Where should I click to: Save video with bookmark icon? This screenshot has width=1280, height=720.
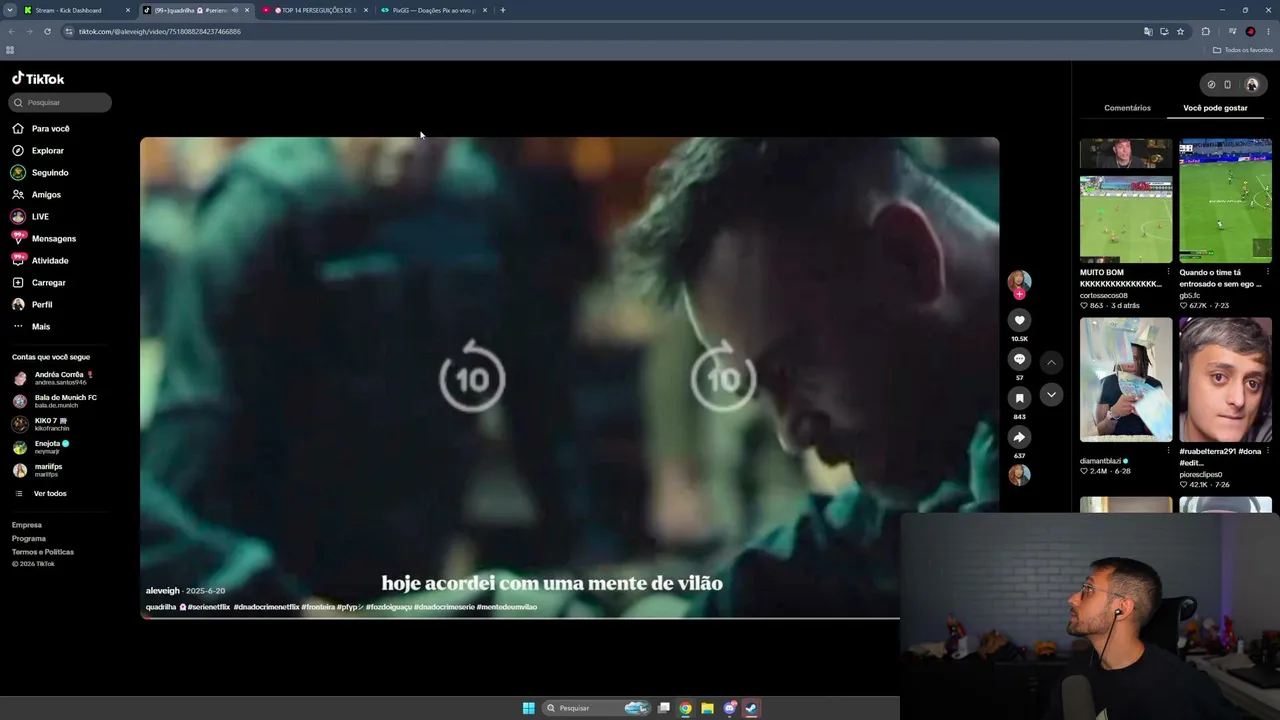pos(1019,398)
